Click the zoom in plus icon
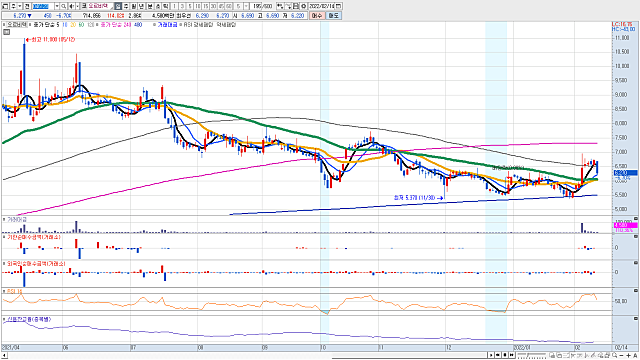 click(x=628, y=356)
